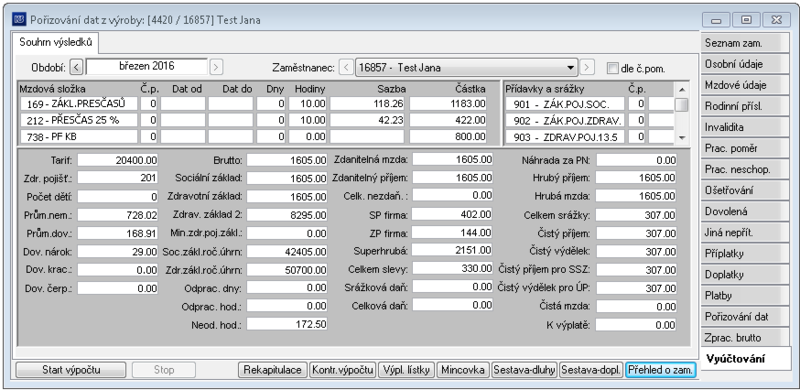Screen dimensions: 800x390
Task: Click the Soc.zákl.roč.úhrn field 42405.00
Action: (x=287, y=252)
